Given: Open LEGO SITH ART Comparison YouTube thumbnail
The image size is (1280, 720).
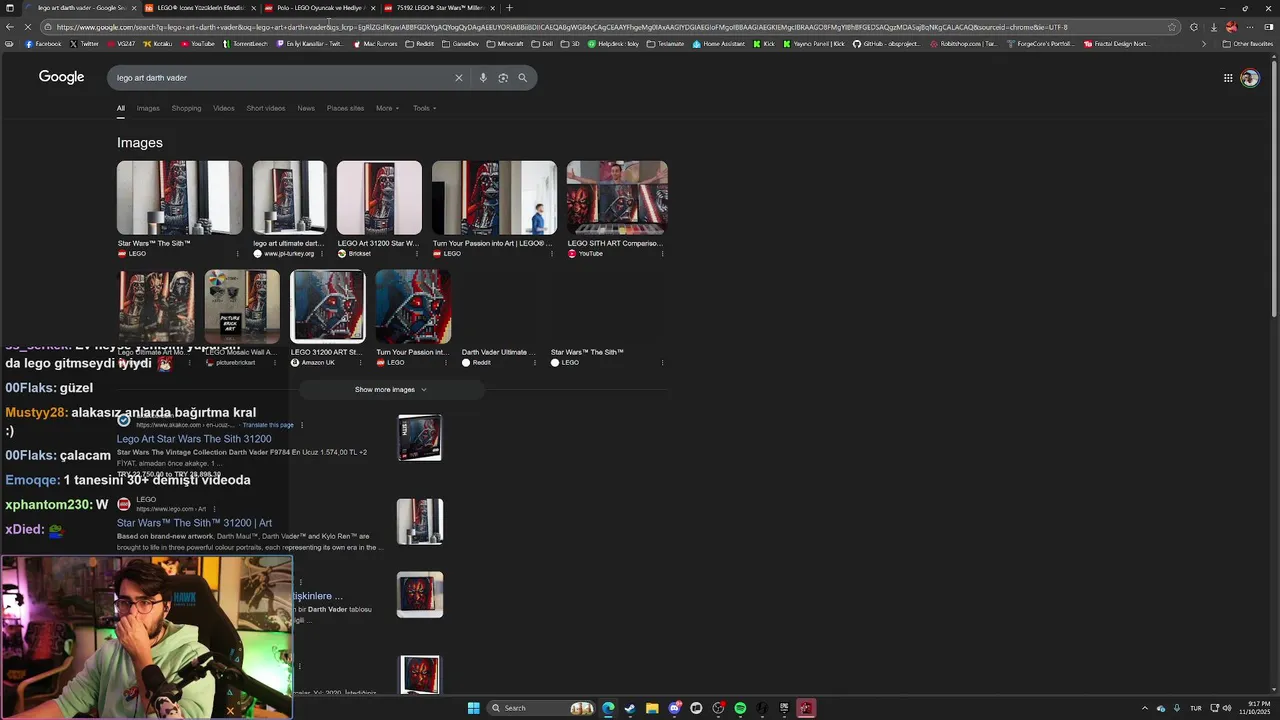Looking at the screenshot, I should click(x=617, y=198).
